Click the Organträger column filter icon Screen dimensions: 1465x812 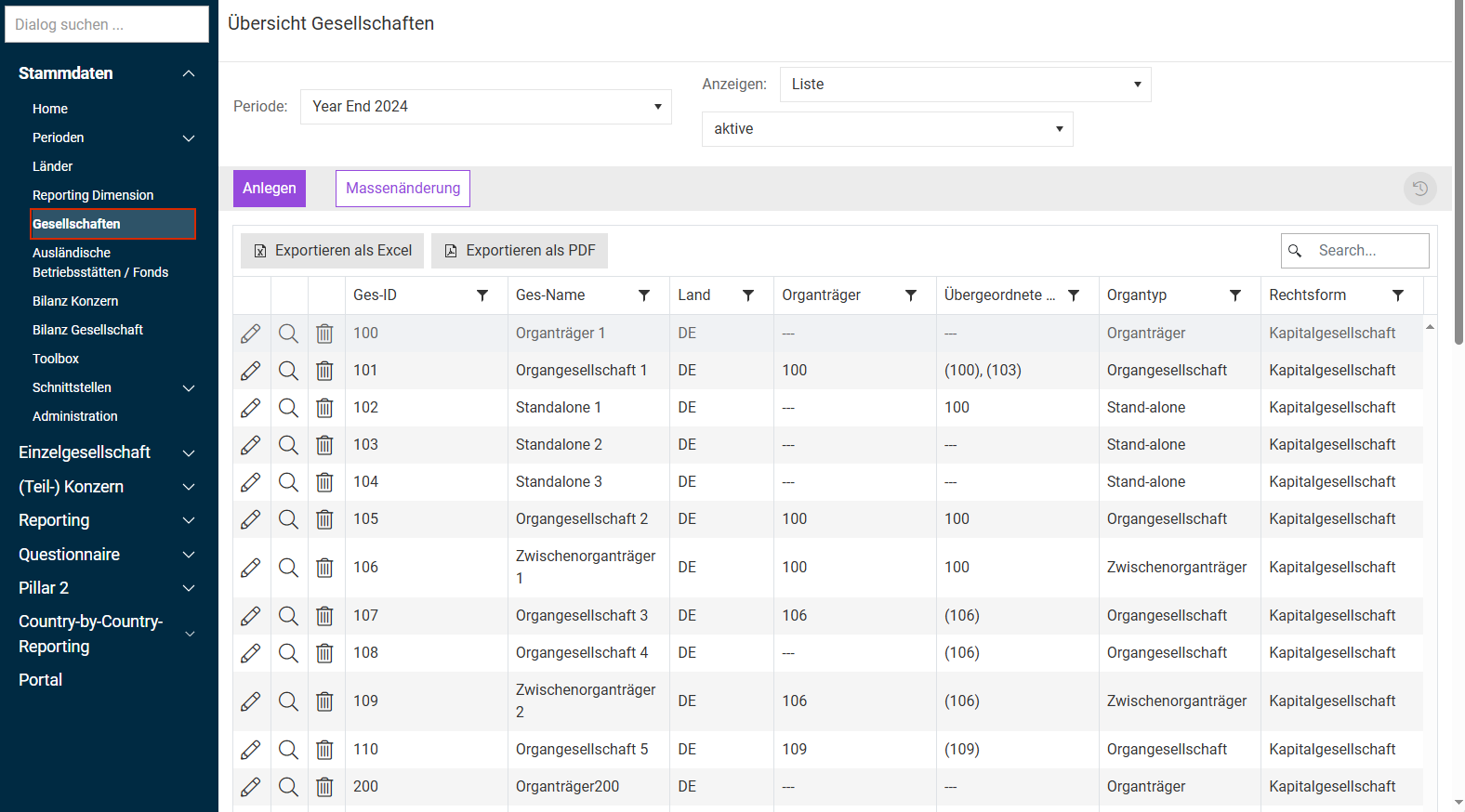coord(911,295)
